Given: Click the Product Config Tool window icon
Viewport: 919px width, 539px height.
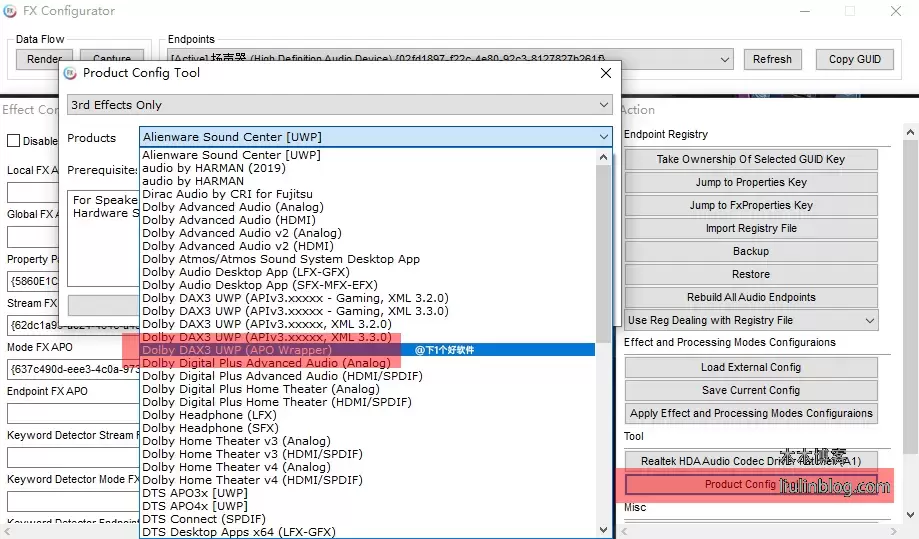Looking at the screenshot, I should [70, 73].
